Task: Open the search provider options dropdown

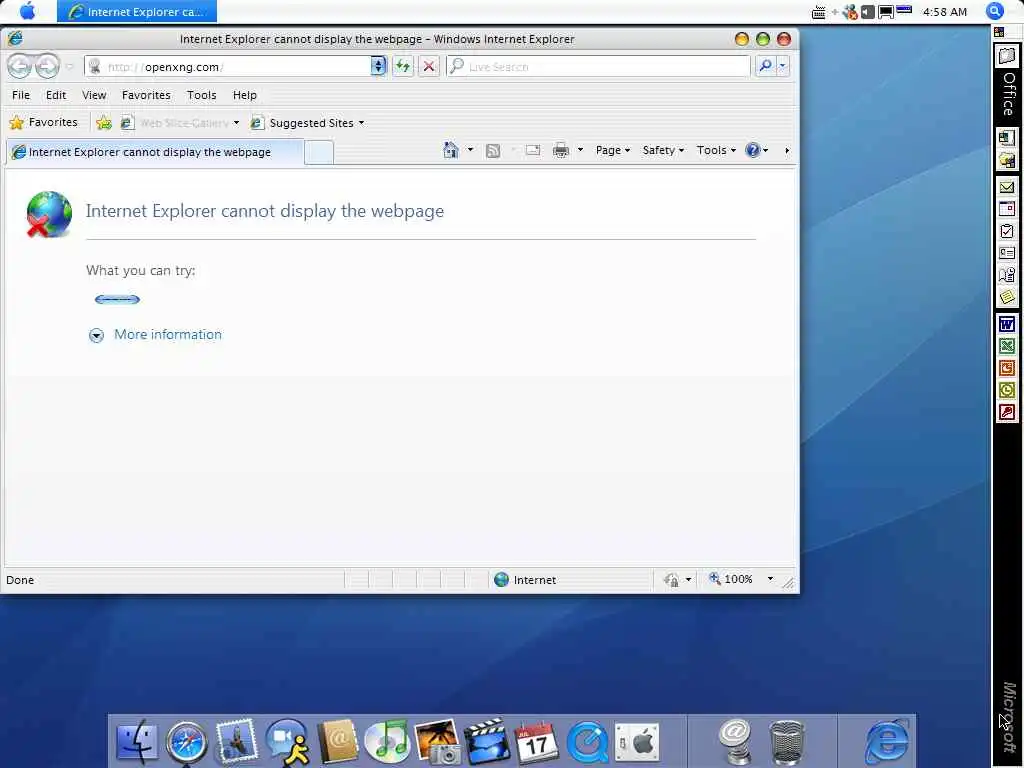Action: [x=782, y=66]
